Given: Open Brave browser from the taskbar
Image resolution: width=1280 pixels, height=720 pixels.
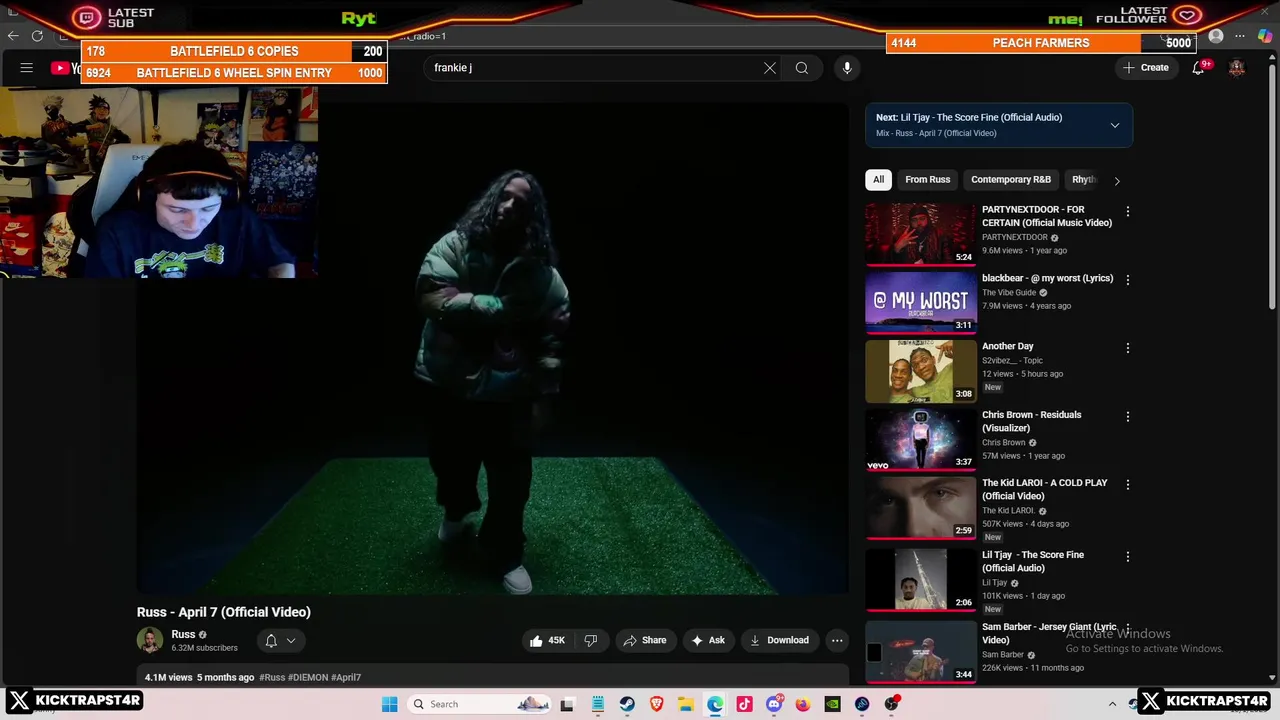Looking at the screenshot, I should 656,704.
